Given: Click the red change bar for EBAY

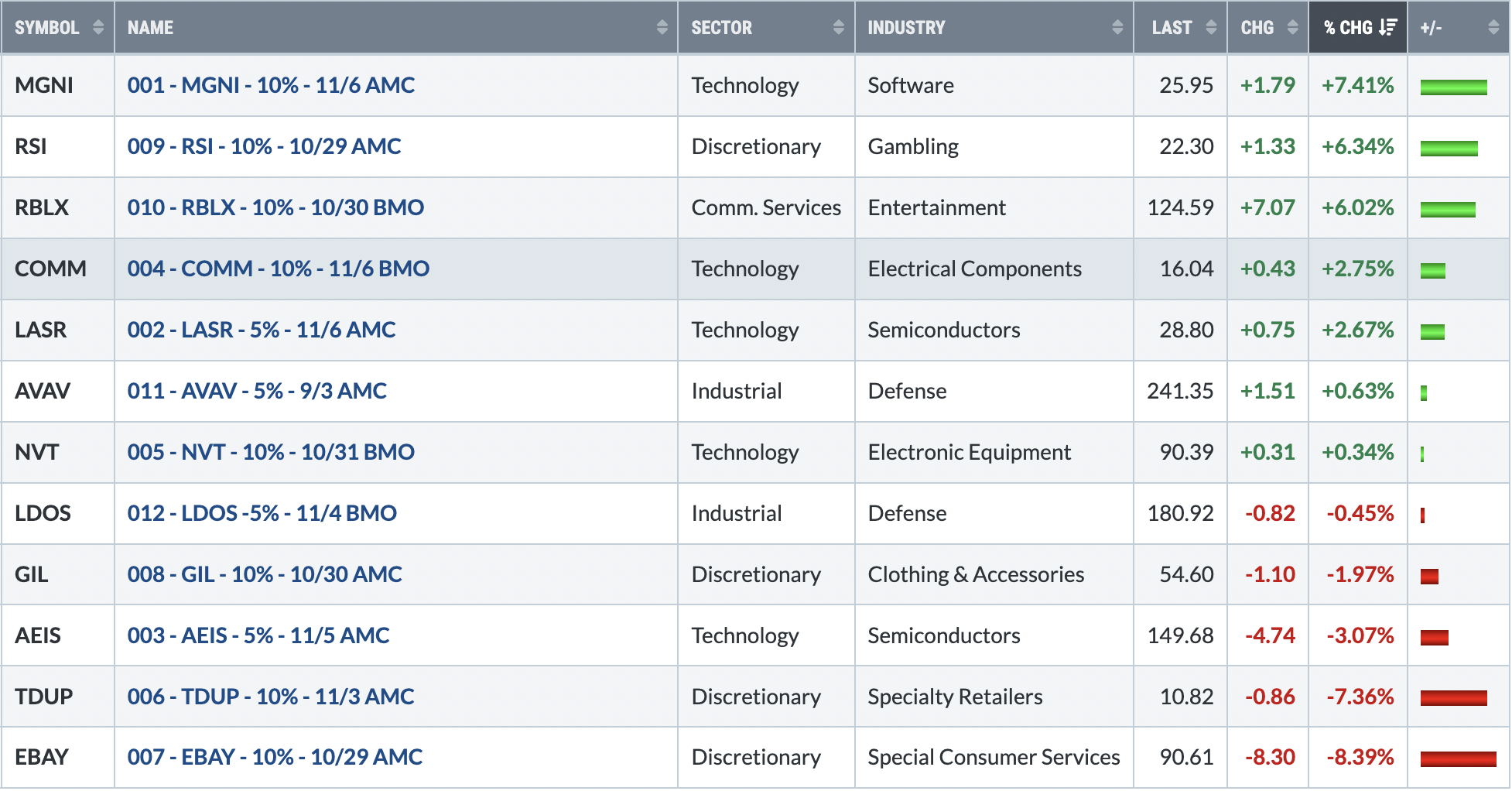Looking at the screenshot, I should click(1458, 758).
